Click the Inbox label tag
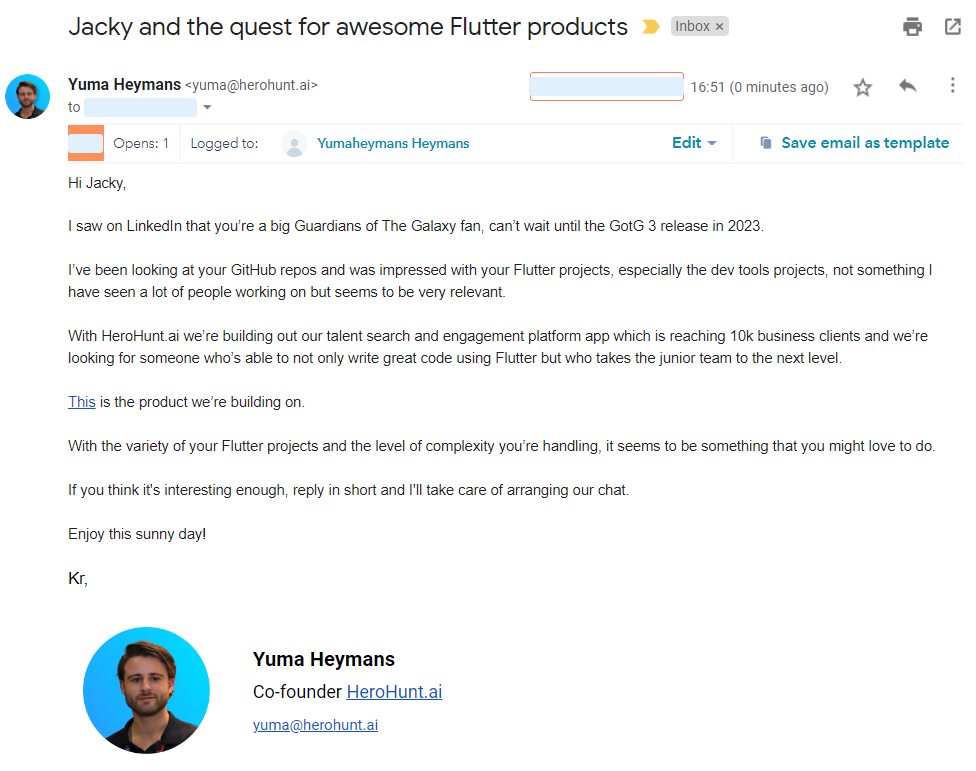This screenshot has height=771, width=976. (x=692, y=27)
